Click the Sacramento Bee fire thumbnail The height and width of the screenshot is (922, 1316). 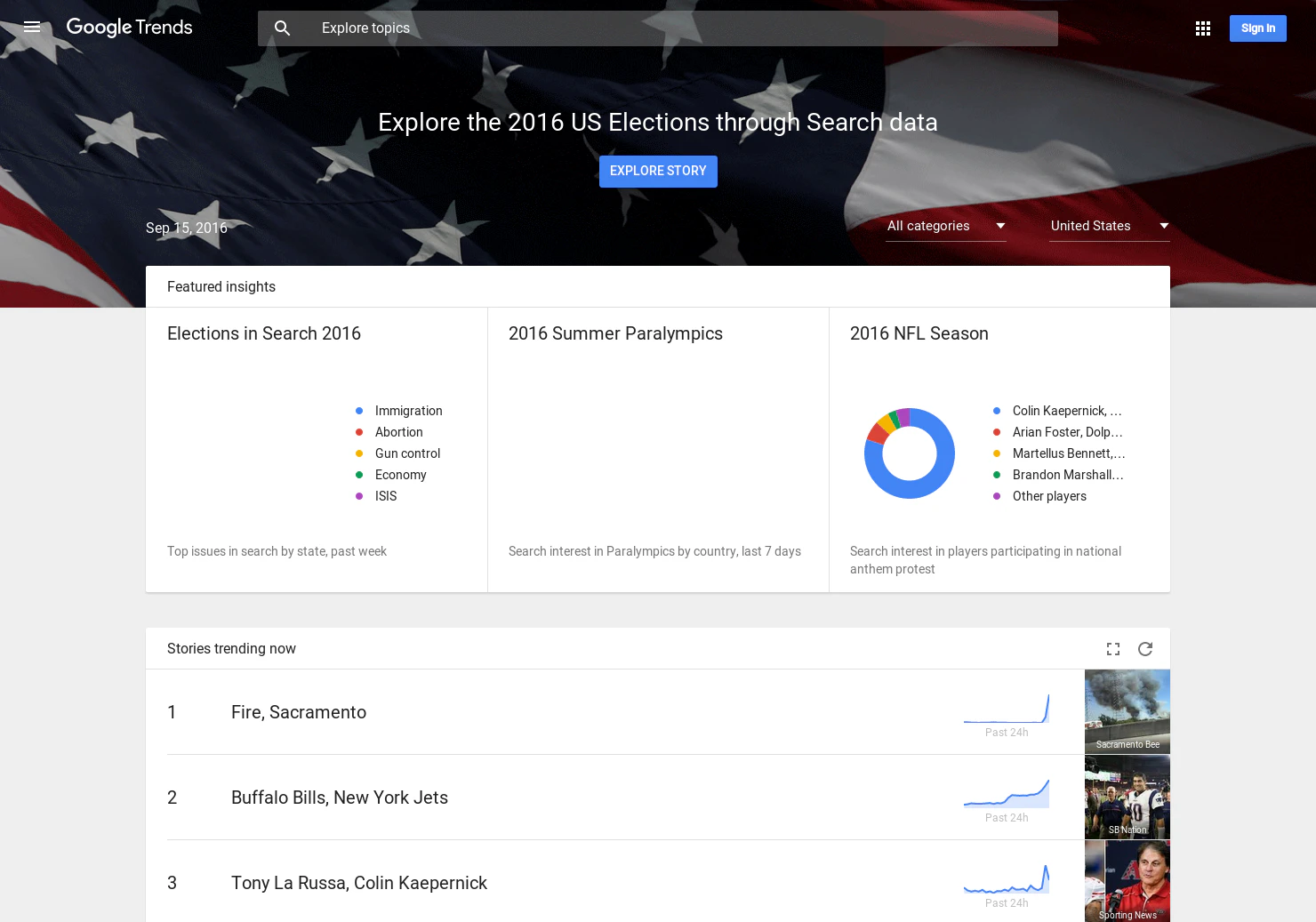click(1127, 711)
